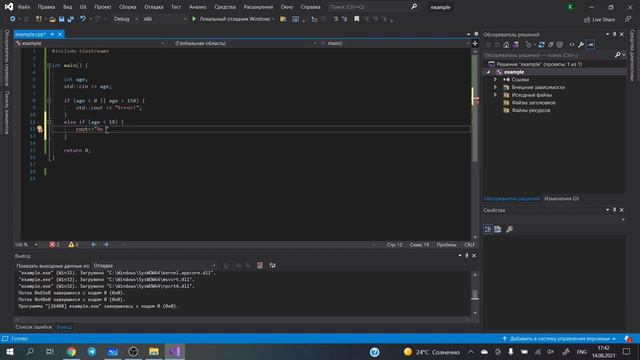Open Properties with the wrench icon

(581, 44)
